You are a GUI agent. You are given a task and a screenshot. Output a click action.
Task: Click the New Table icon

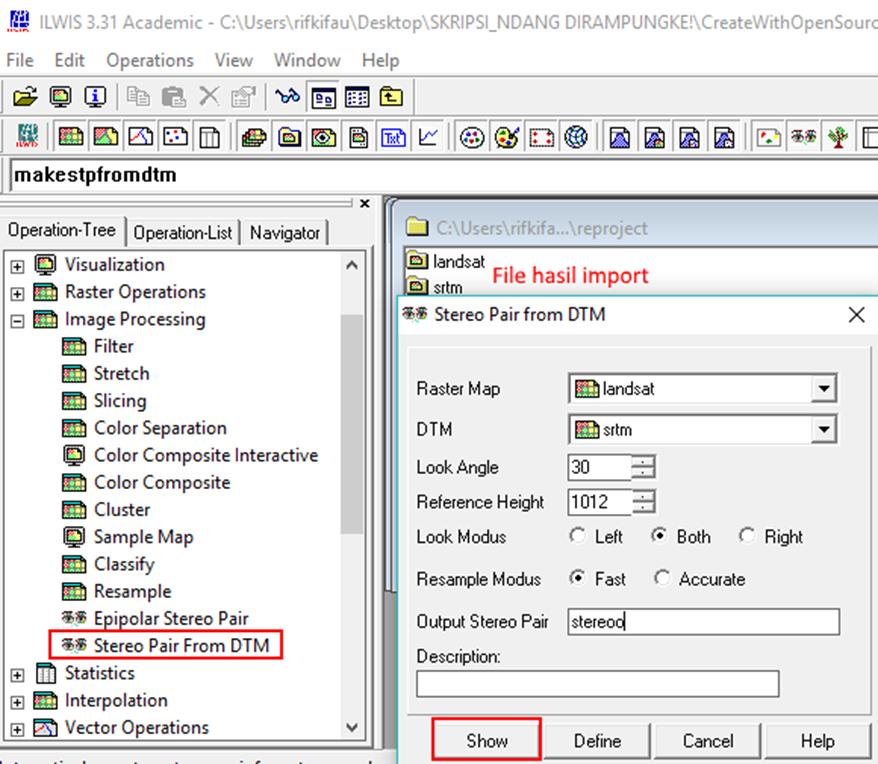pyautogui.click(x=209, y=137)
